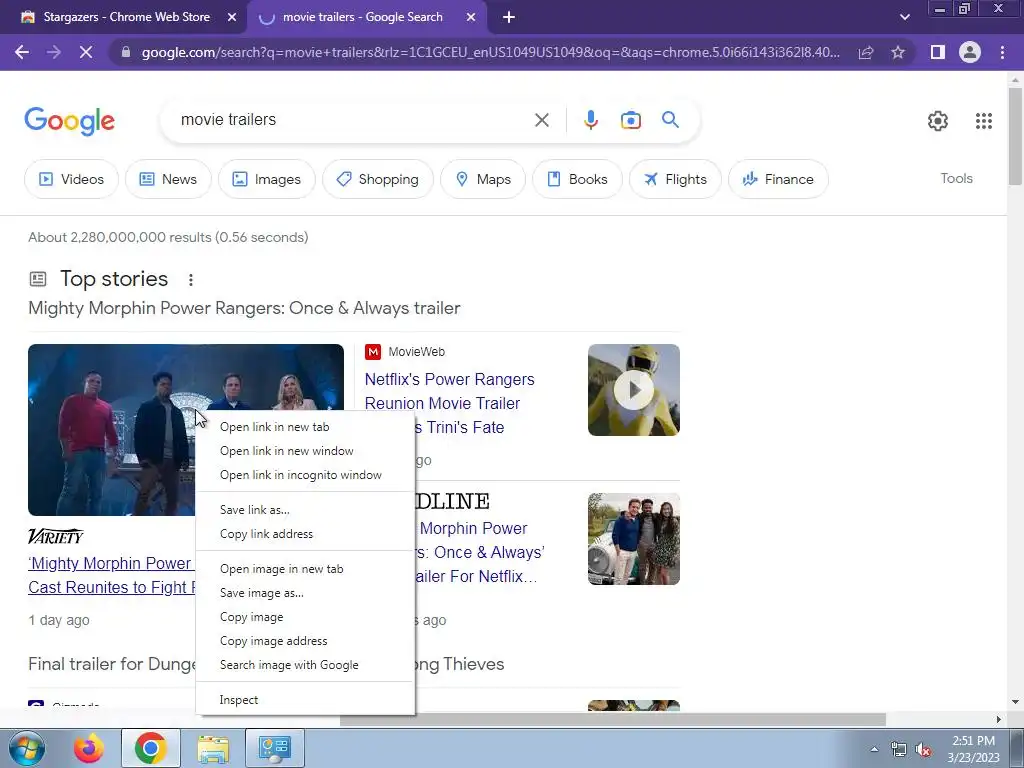Viewport: 1024px width, 768px height.
Task: Select Inspect from context menu
Action: 305,700
